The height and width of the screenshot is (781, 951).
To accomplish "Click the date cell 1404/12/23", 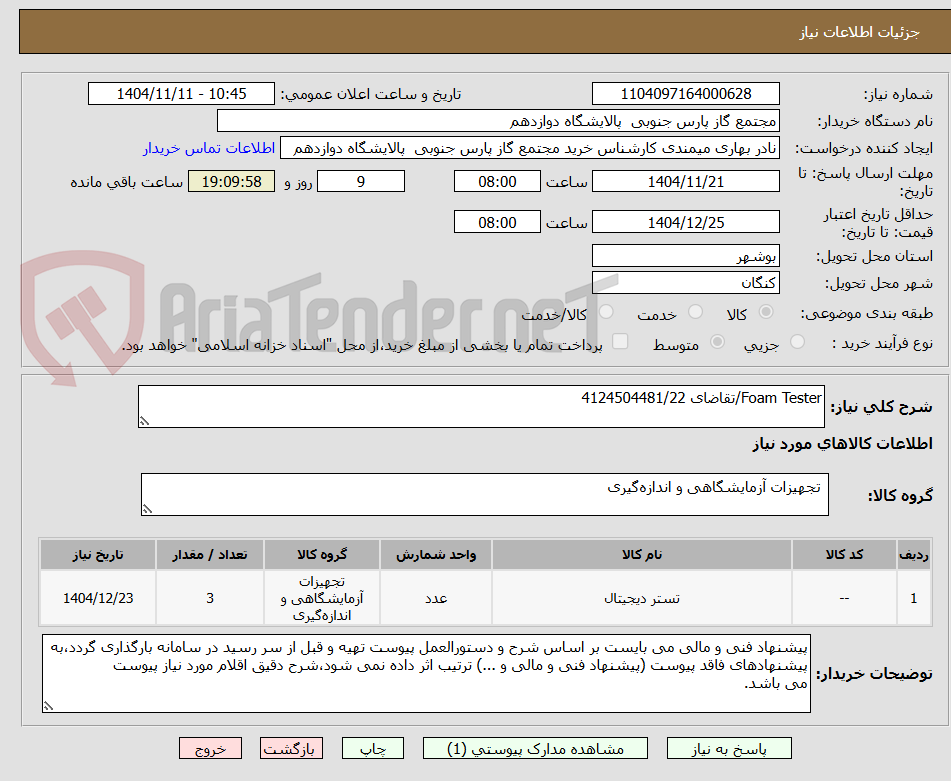I will click(98, 598).
